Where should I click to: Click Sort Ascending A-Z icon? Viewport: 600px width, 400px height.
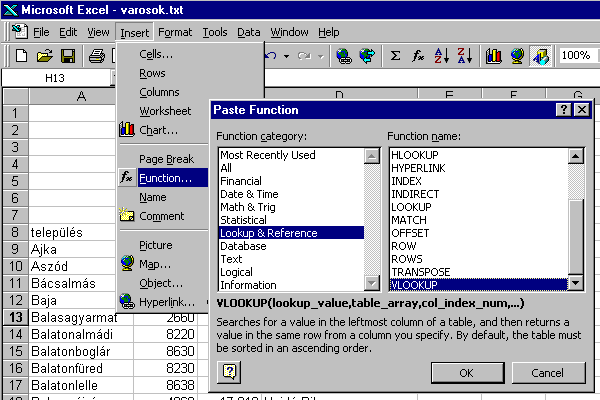coord(441,56)
